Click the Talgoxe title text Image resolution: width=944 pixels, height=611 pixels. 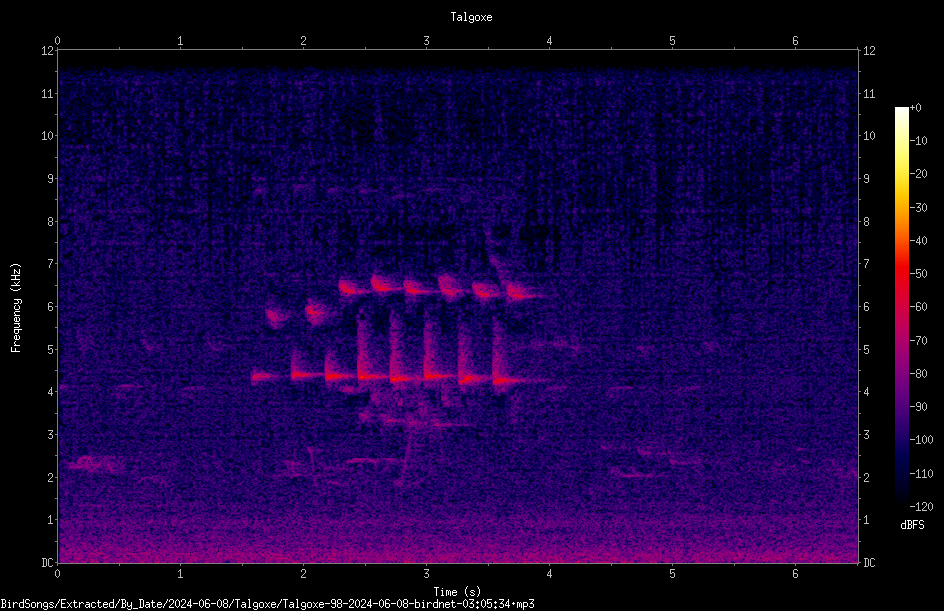click(471, 17)
